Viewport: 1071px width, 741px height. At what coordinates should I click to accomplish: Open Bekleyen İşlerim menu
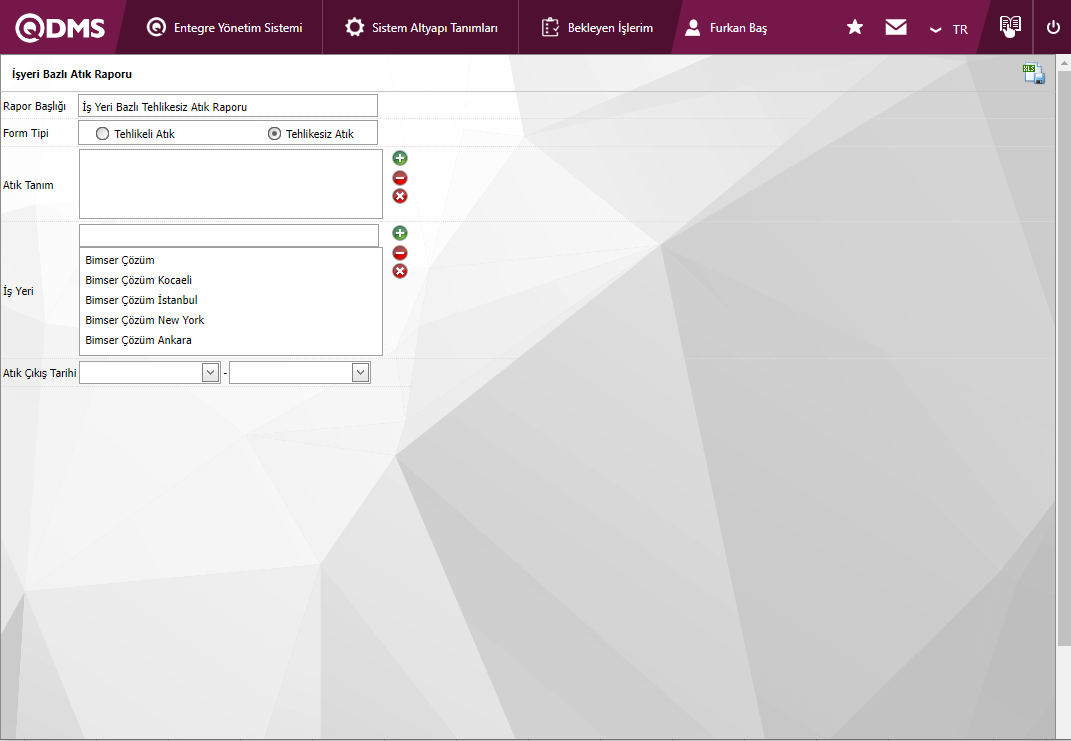point(597,27)
